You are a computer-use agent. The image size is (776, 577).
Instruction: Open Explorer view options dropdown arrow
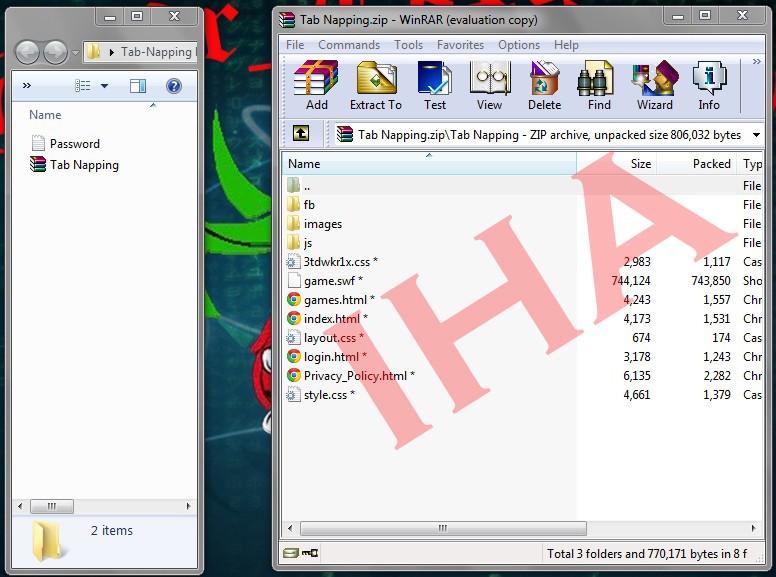coord(104,86)
